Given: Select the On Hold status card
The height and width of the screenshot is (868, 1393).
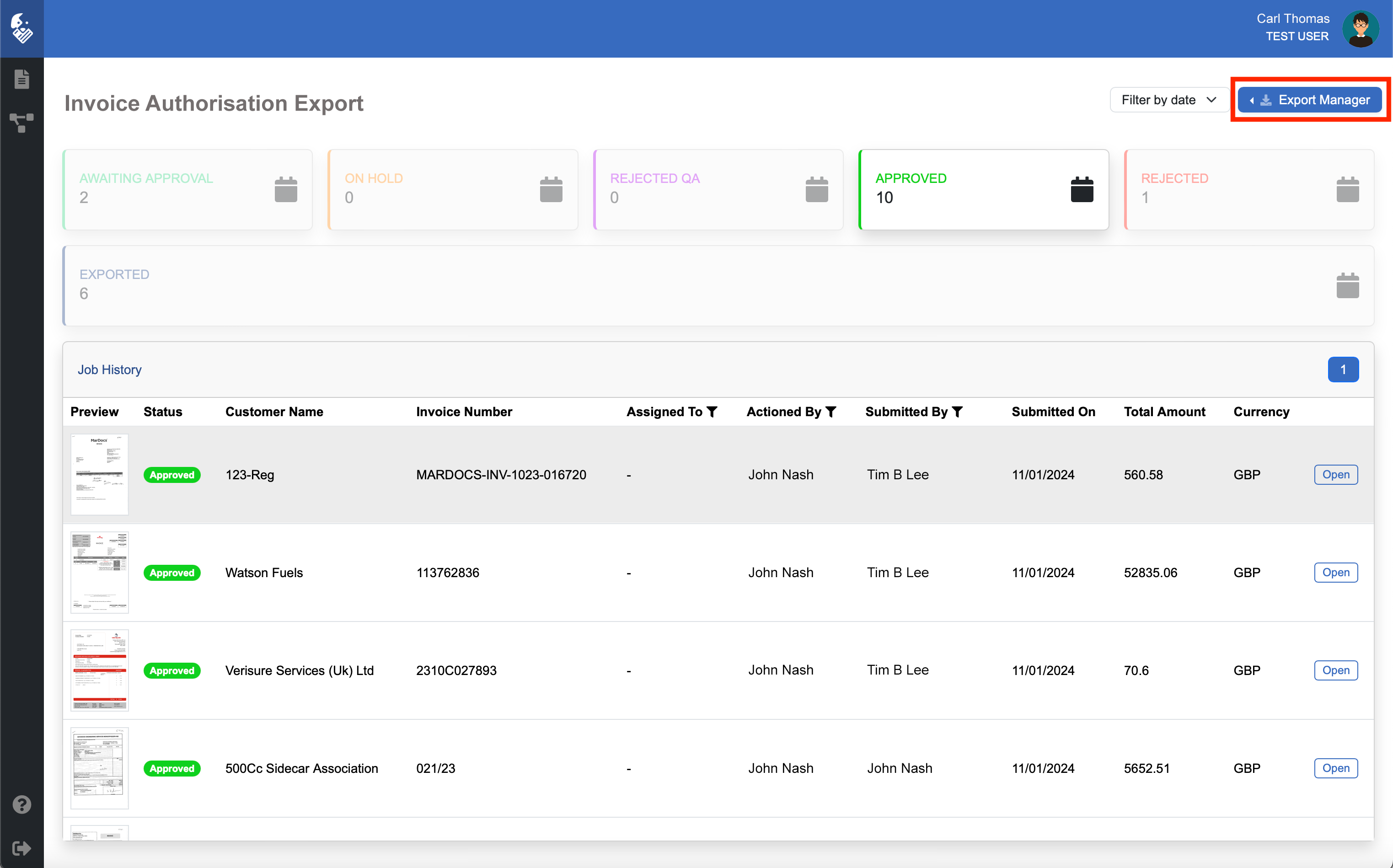Looking at the screenshot, I should [x=452, y=190].
